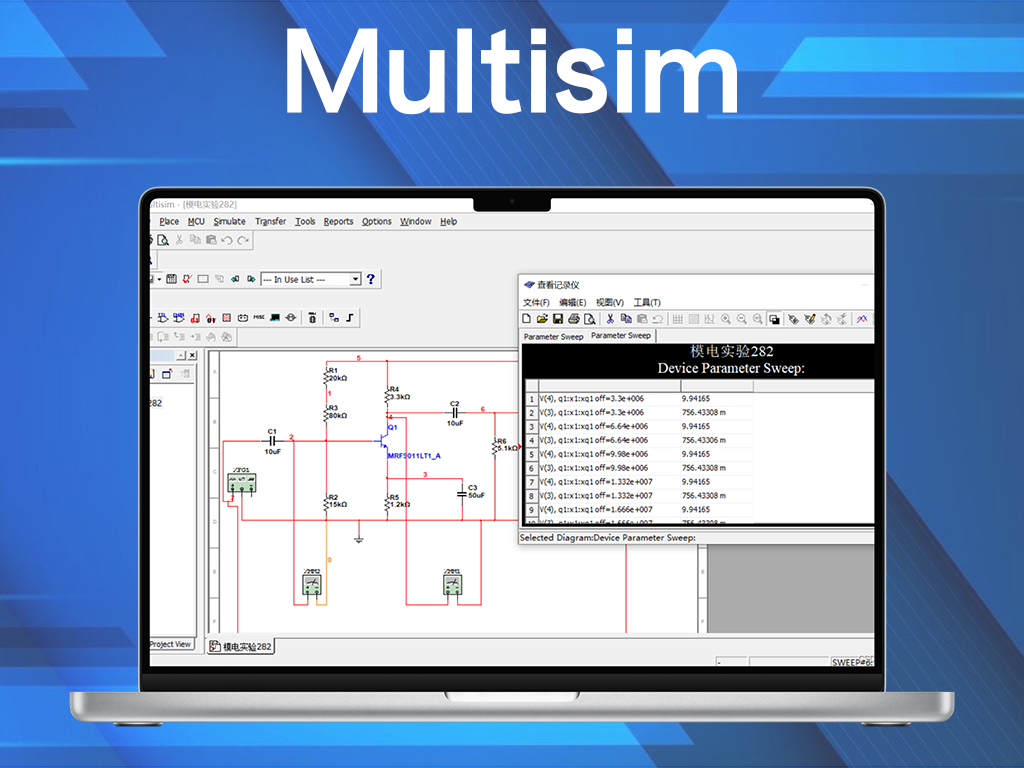Close the design toolbox panel with X
This screenshot has height=768, width=1024.
(x=192, y=355)
